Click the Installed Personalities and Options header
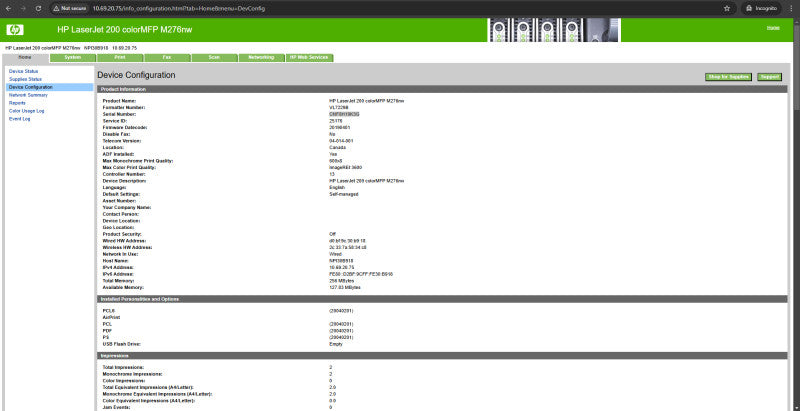 [x=442, y=299]
